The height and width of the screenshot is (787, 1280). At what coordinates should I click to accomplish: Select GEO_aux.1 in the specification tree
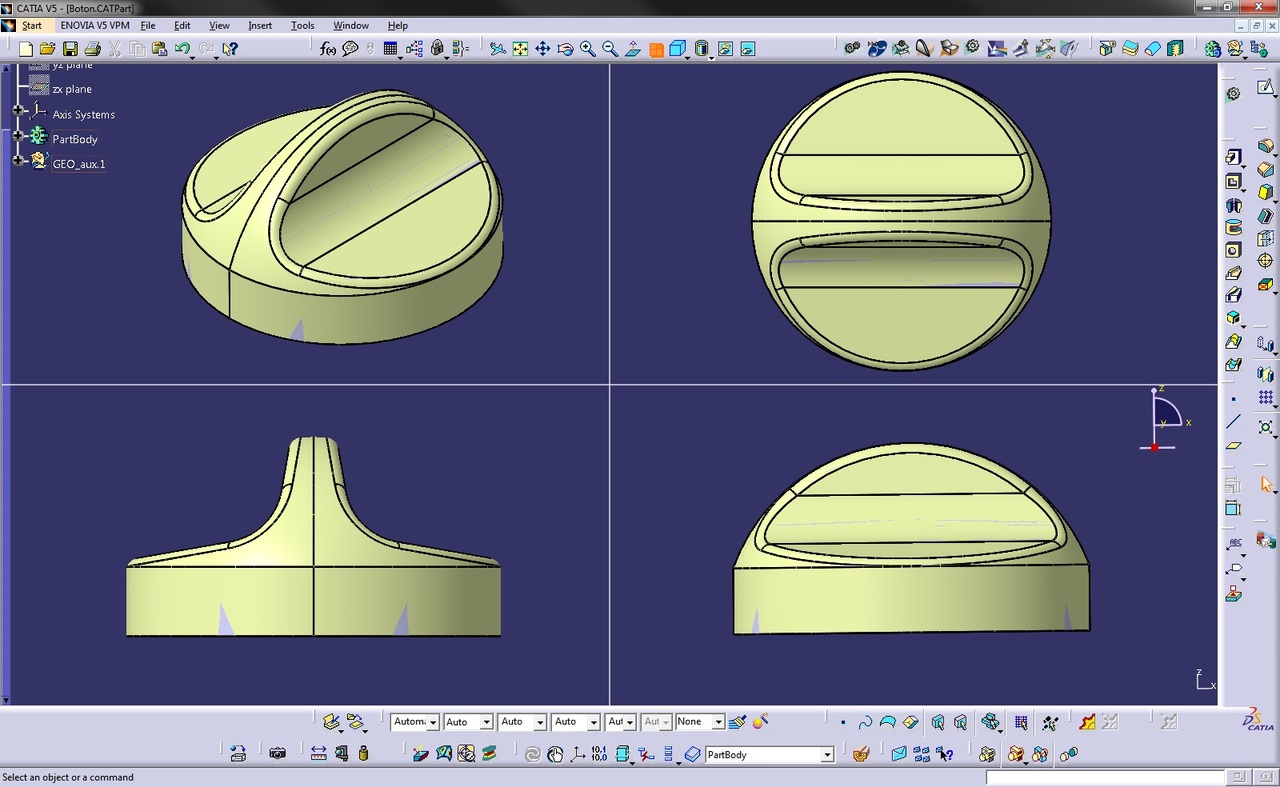(78, 164)
